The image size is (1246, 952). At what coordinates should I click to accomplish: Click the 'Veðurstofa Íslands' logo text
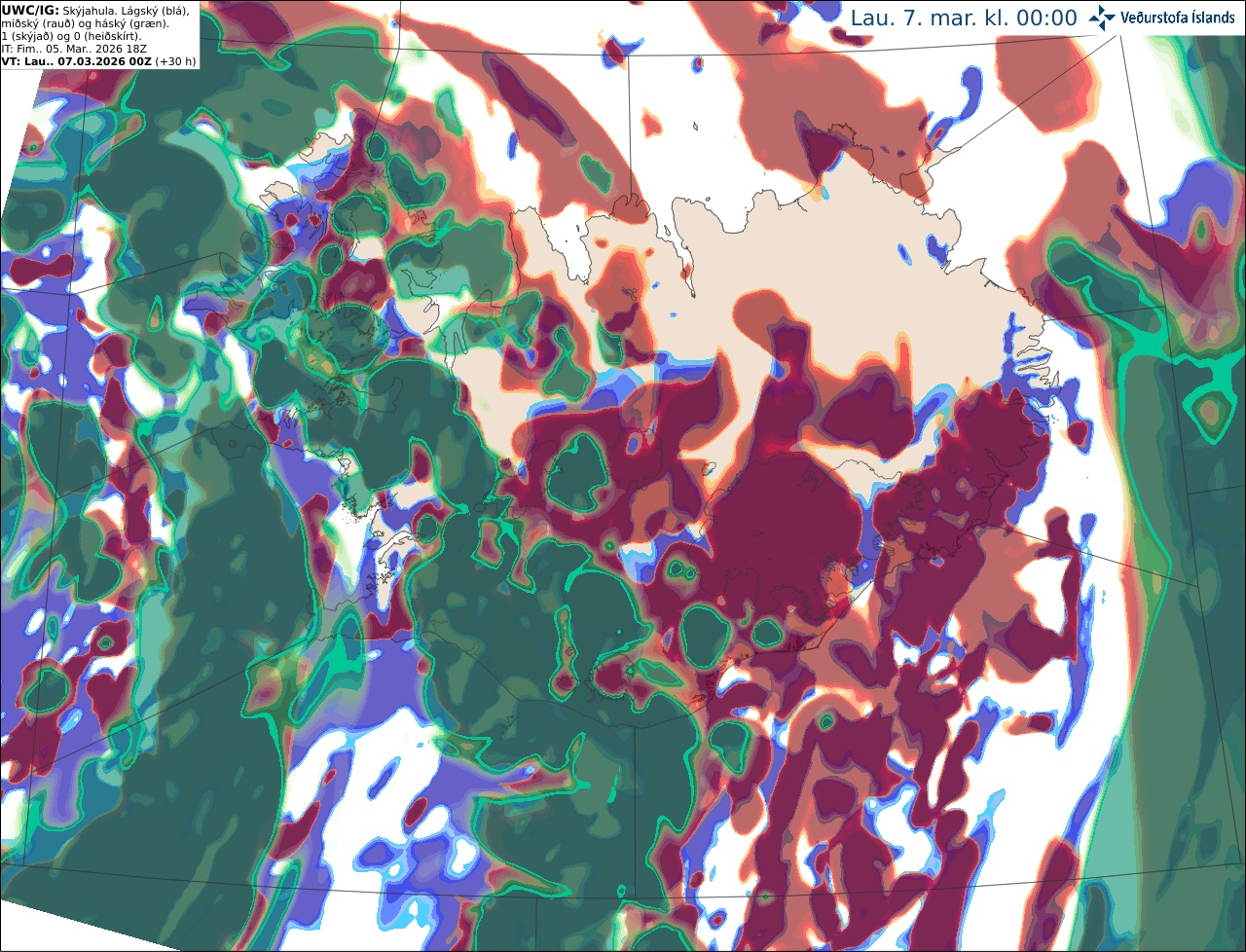tap(1179, 18)
